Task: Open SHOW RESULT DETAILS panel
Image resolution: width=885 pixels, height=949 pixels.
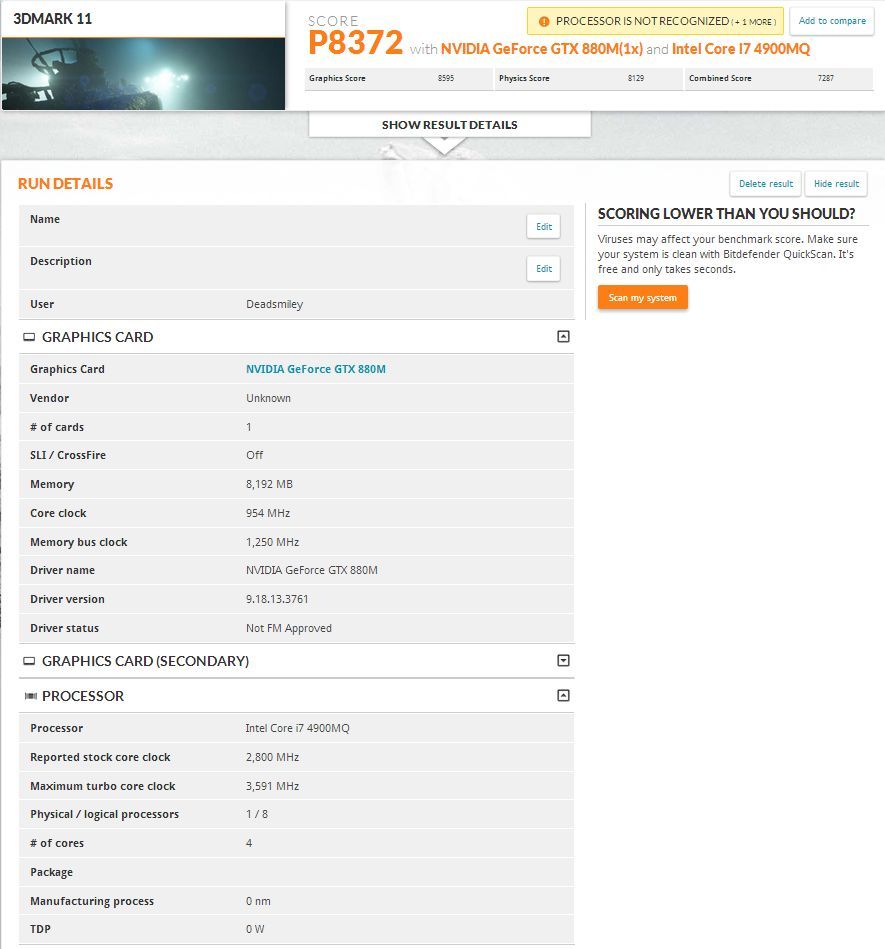Action: point(450,125)
